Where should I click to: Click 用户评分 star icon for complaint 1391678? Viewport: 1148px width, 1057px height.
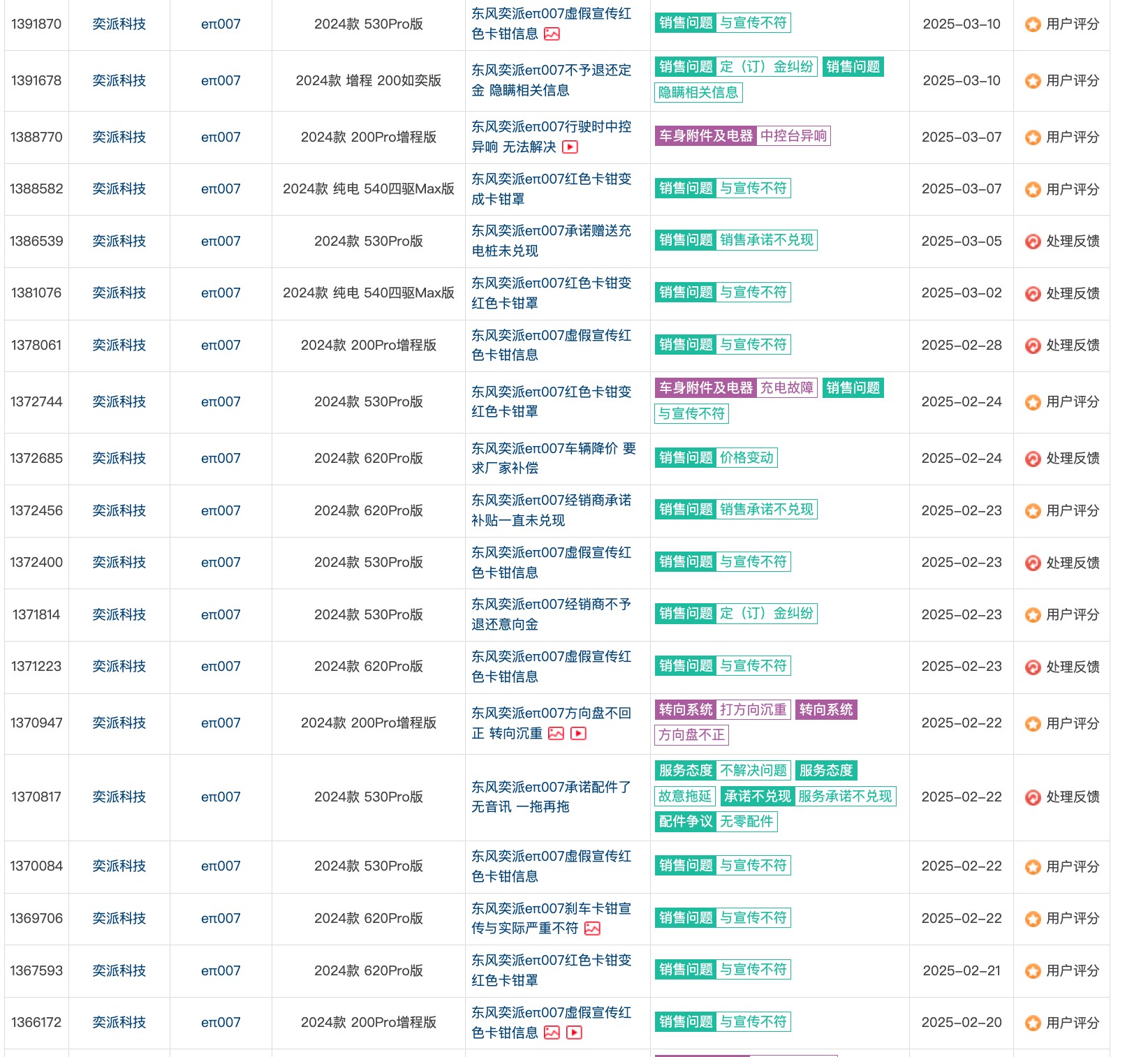click(1032, 81)
